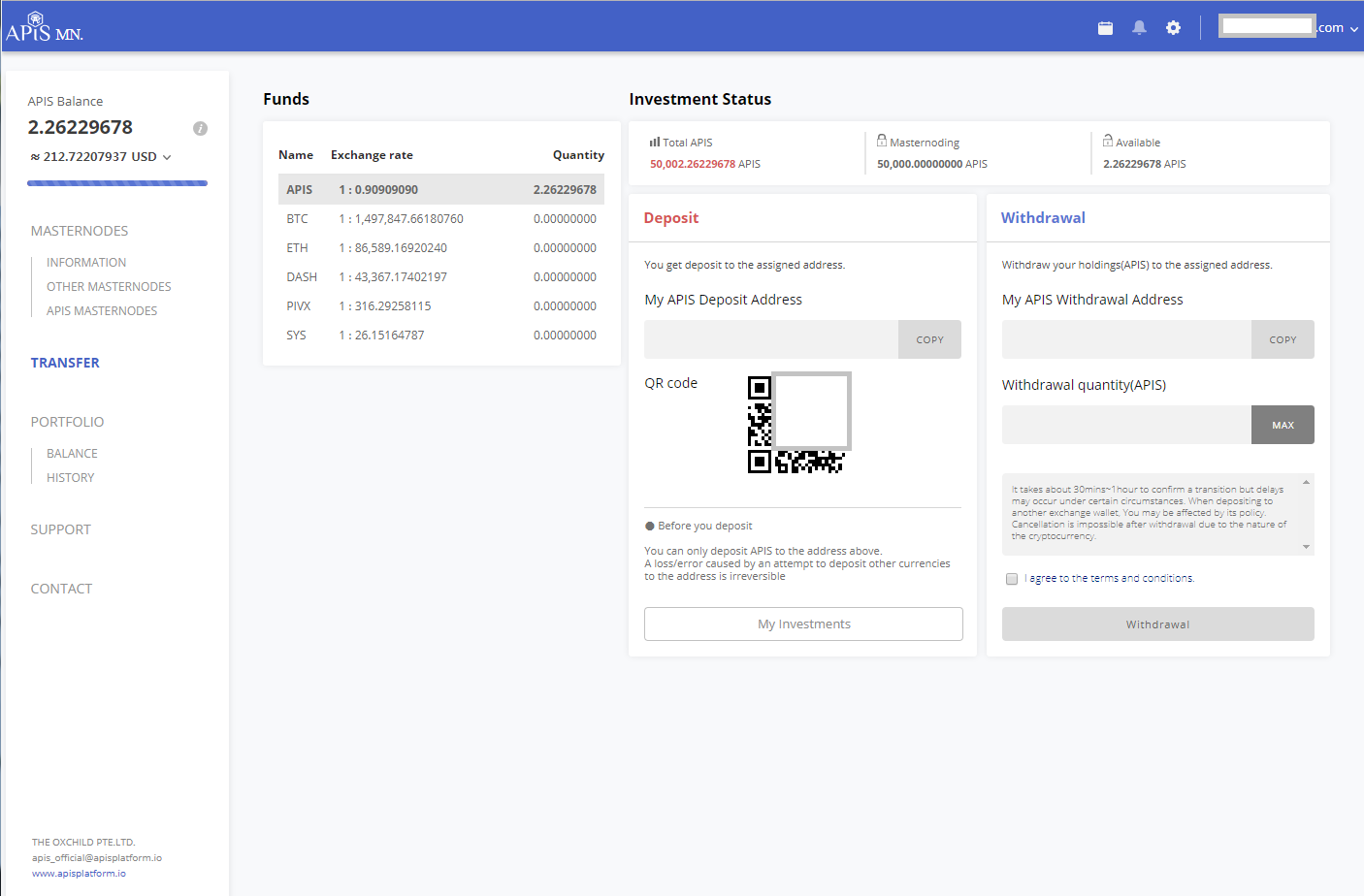The height and width of the screenshot is (896, 1364).
Task: Click the Exchange rate column header
Action: [372, 155]
